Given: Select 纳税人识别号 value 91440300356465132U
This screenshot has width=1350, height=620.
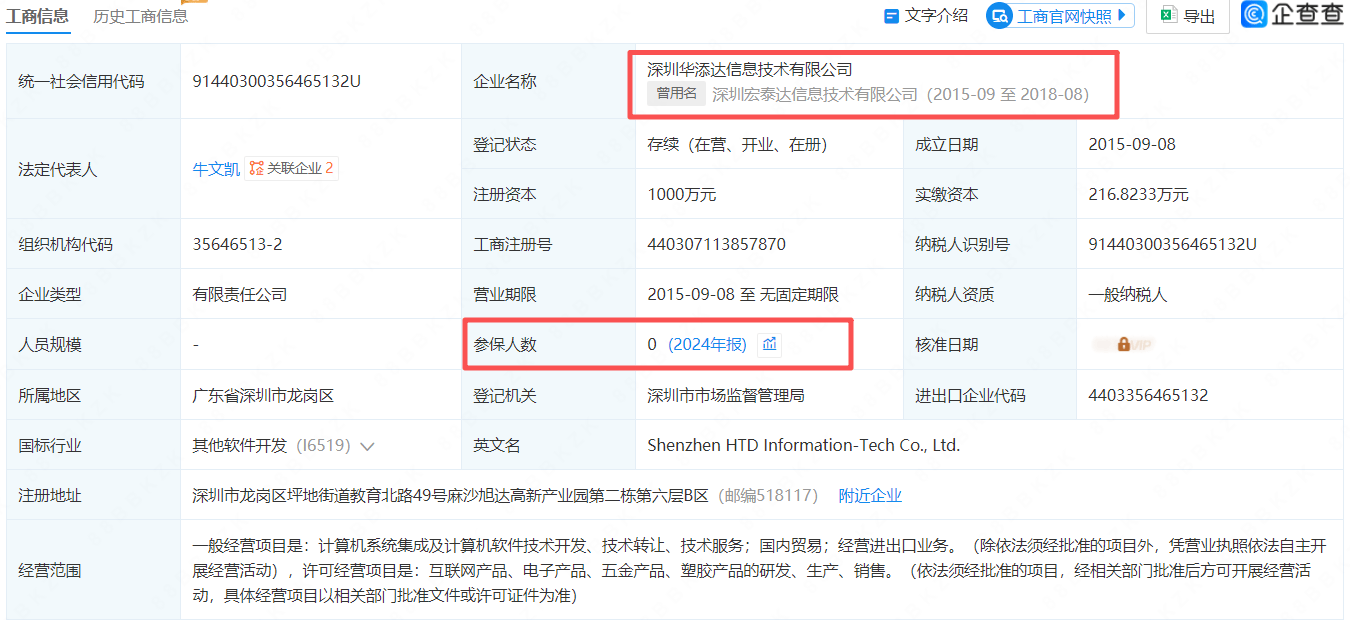Looking at the screenshot, I should (1173, 244).
